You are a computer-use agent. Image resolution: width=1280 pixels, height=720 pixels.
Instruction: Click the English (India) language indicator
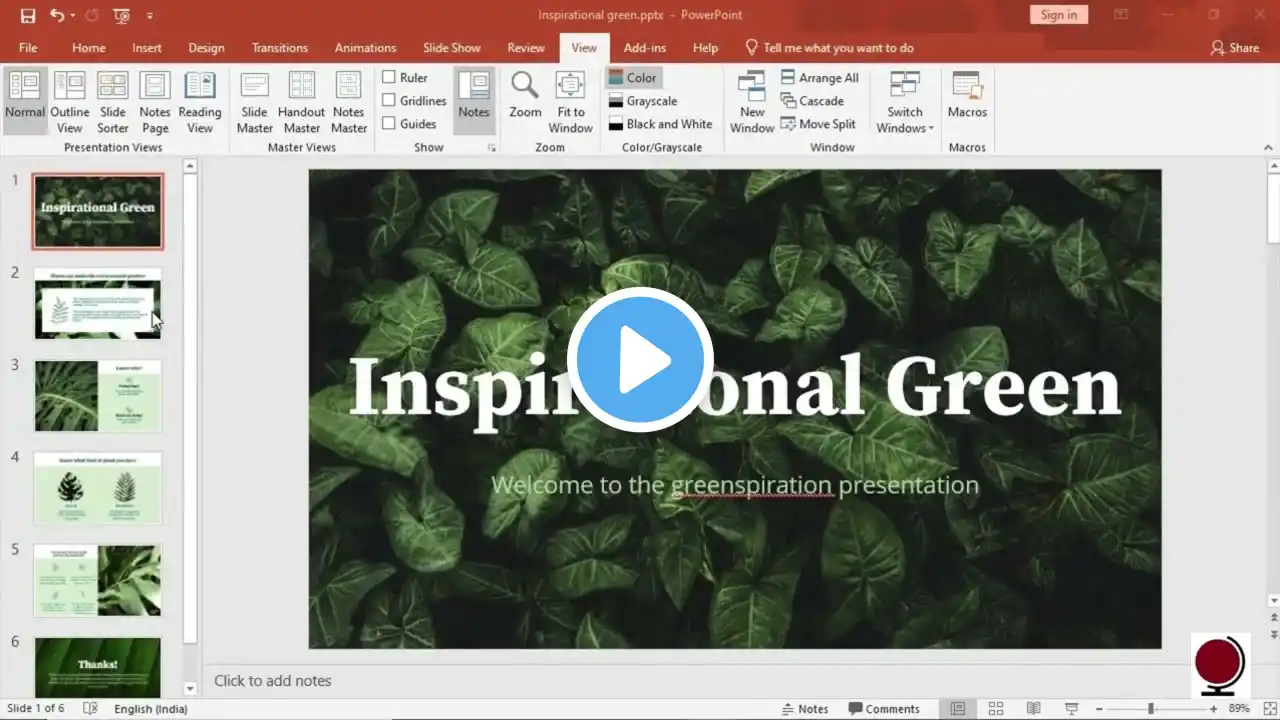coord(151,708)
